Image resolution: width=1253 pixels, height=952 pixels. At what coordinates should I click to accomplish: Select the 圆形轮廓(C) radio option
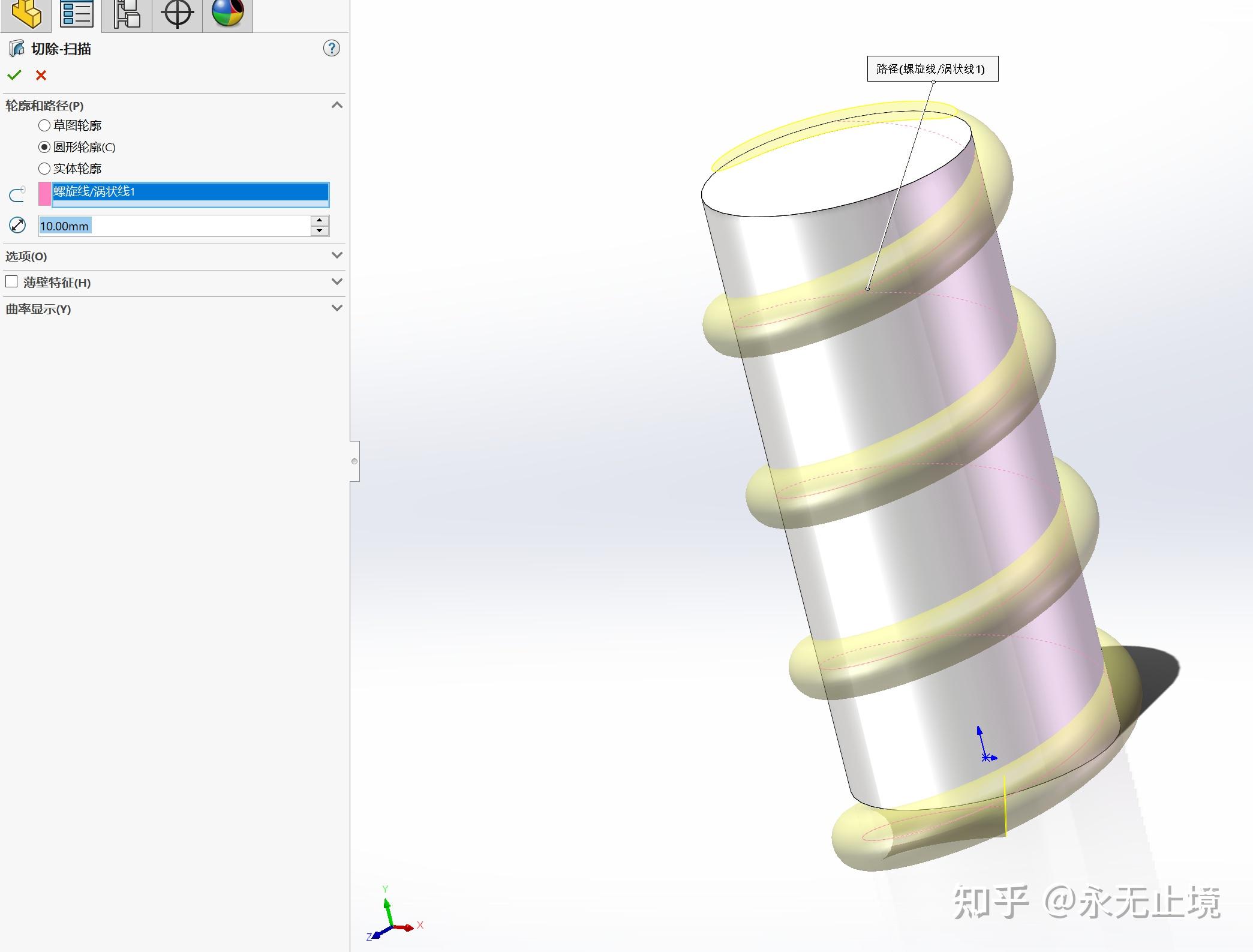[x=44, y=147]
